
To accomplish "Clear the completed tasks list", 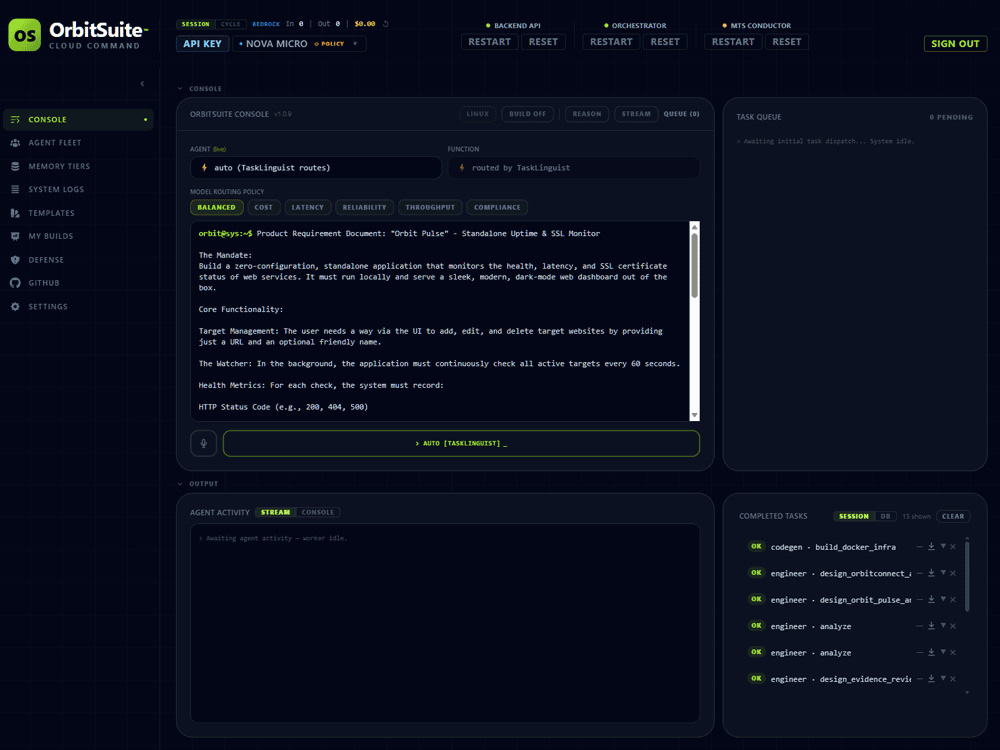I will click(953, 517).
